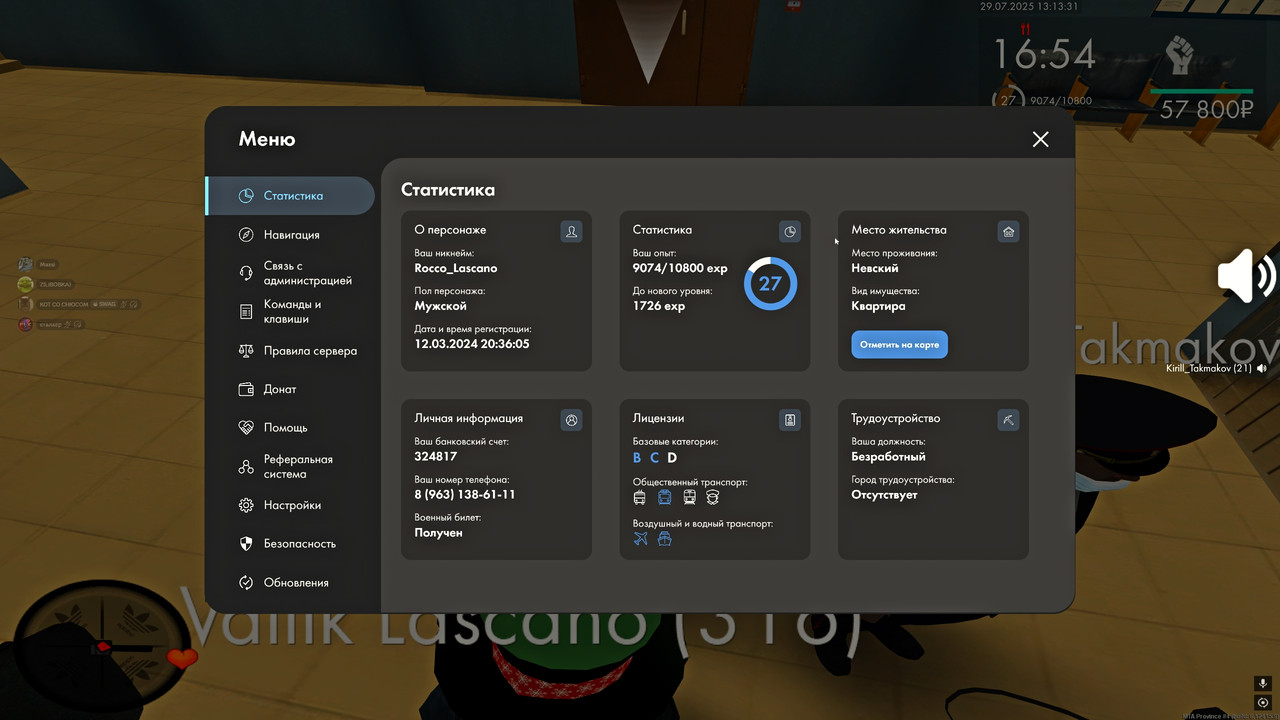Screen dimensions: 1280x720
Task: Click the shield icon for Безопасность
Action: pos(246,544)
